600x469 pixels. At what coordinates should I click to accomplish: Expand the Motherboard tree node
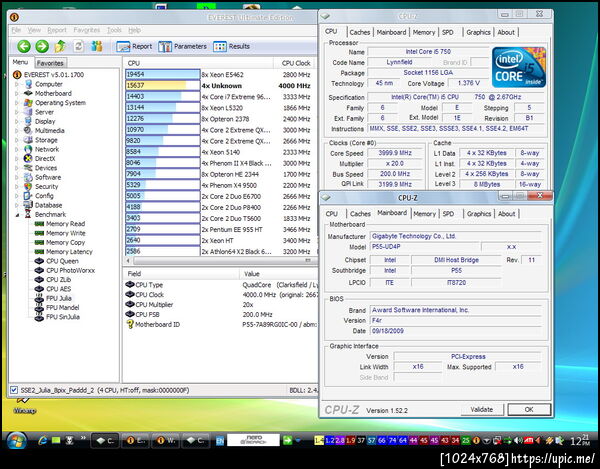tap(15, 93)
